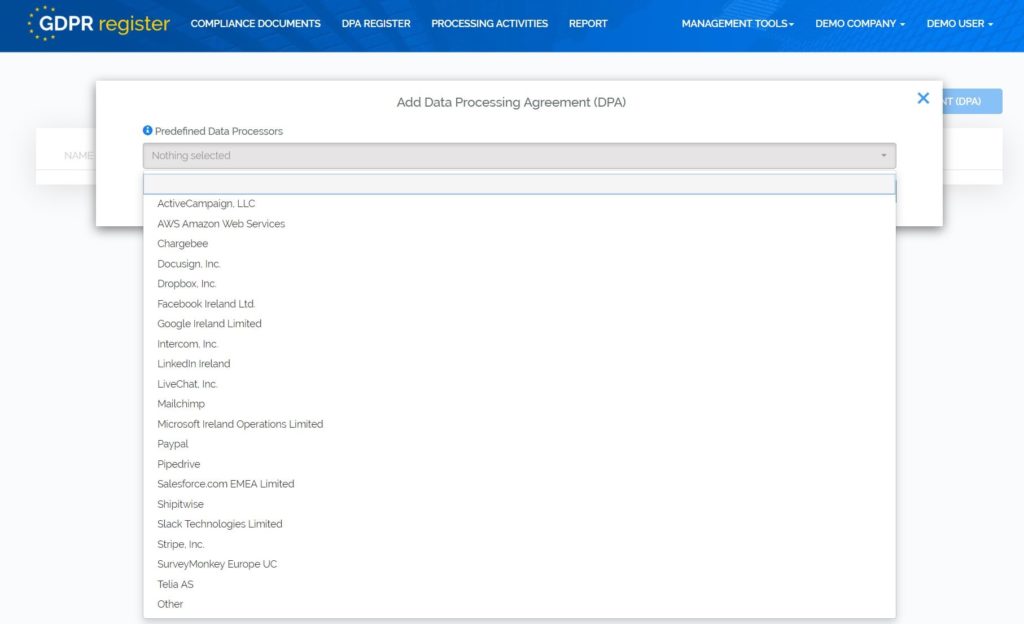The image size is (1024, 624).
Task: Pick Google Ireland Limited from the list
Action: click(x=208, y=323)
